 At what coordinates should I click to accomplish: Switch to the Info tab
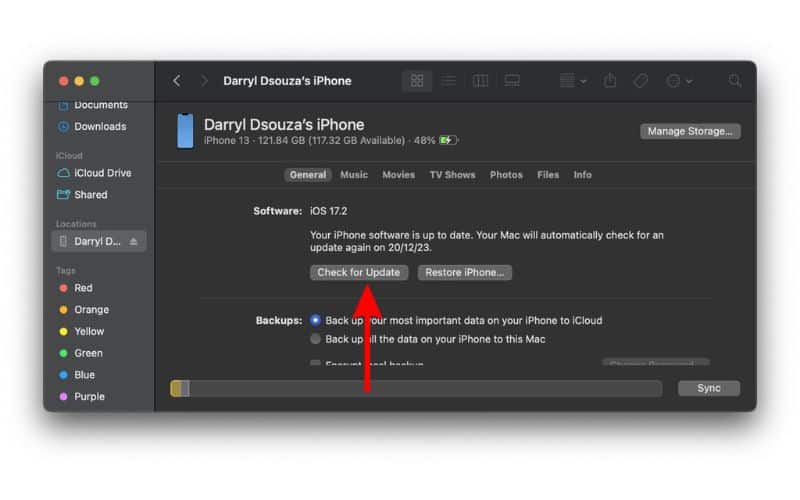583,175
